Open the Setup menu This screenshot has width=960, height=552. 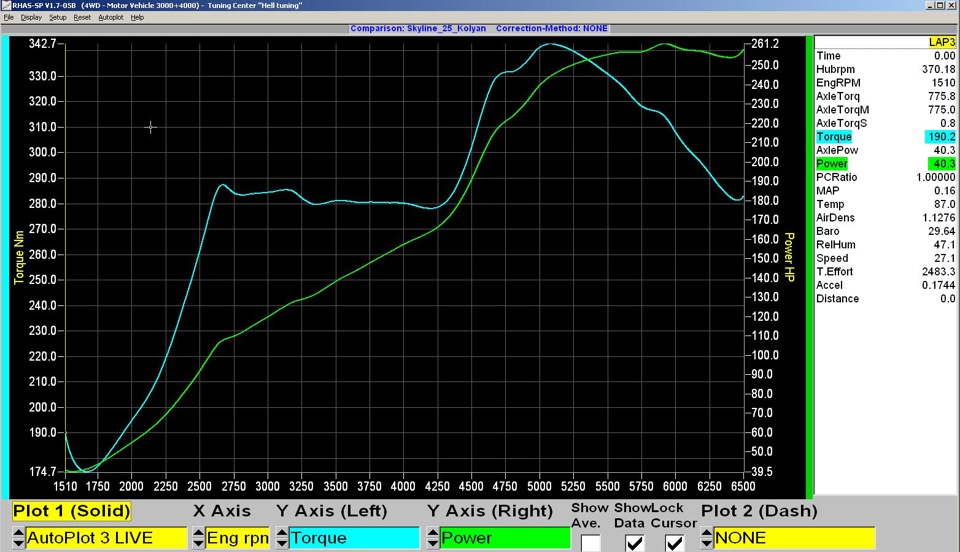58,17
